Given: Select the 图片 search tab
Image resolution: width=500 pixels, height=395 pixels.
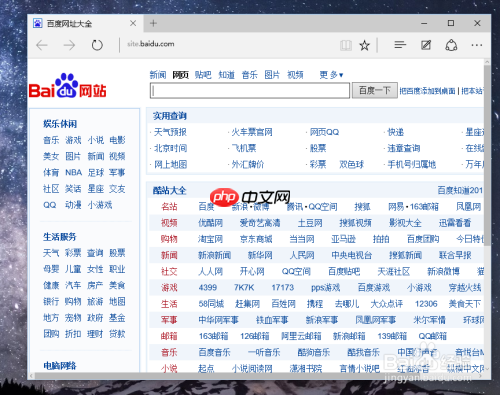Looking at the screenshot, I should point(272,75).
